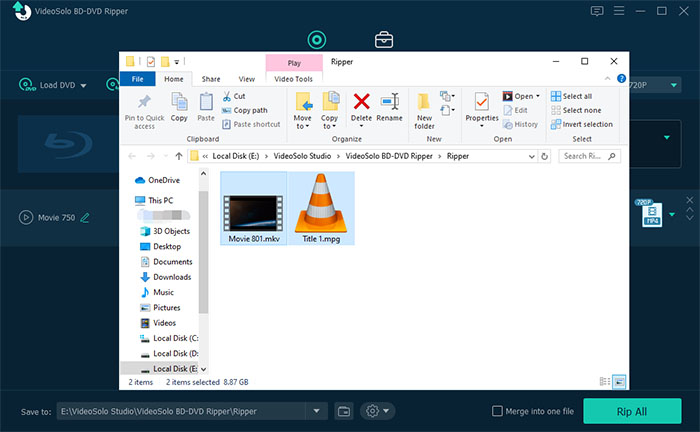Switch to the Share ribbon tab
The height and width of the screenshot is (432, 700).
coord(211,79)
